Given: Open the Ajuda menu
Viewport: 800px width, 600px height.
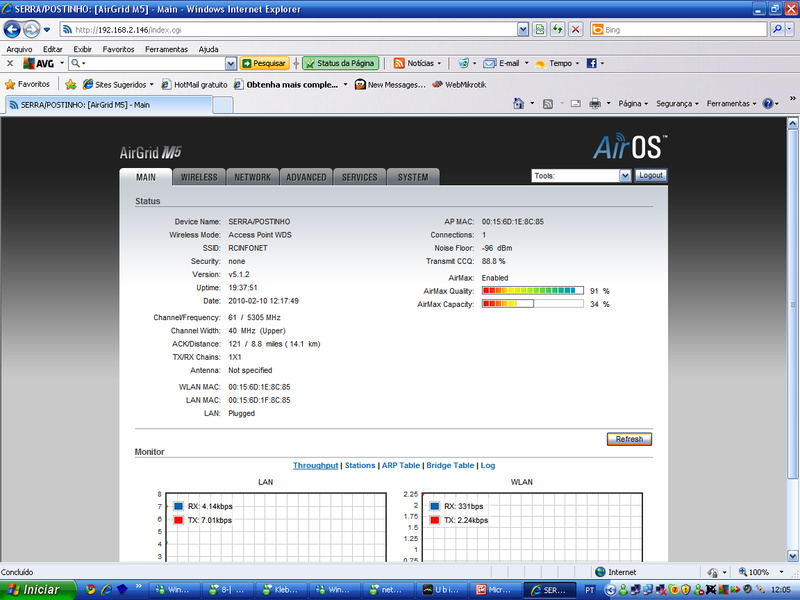Looking at the screenshot, I should tap(208, 49).
